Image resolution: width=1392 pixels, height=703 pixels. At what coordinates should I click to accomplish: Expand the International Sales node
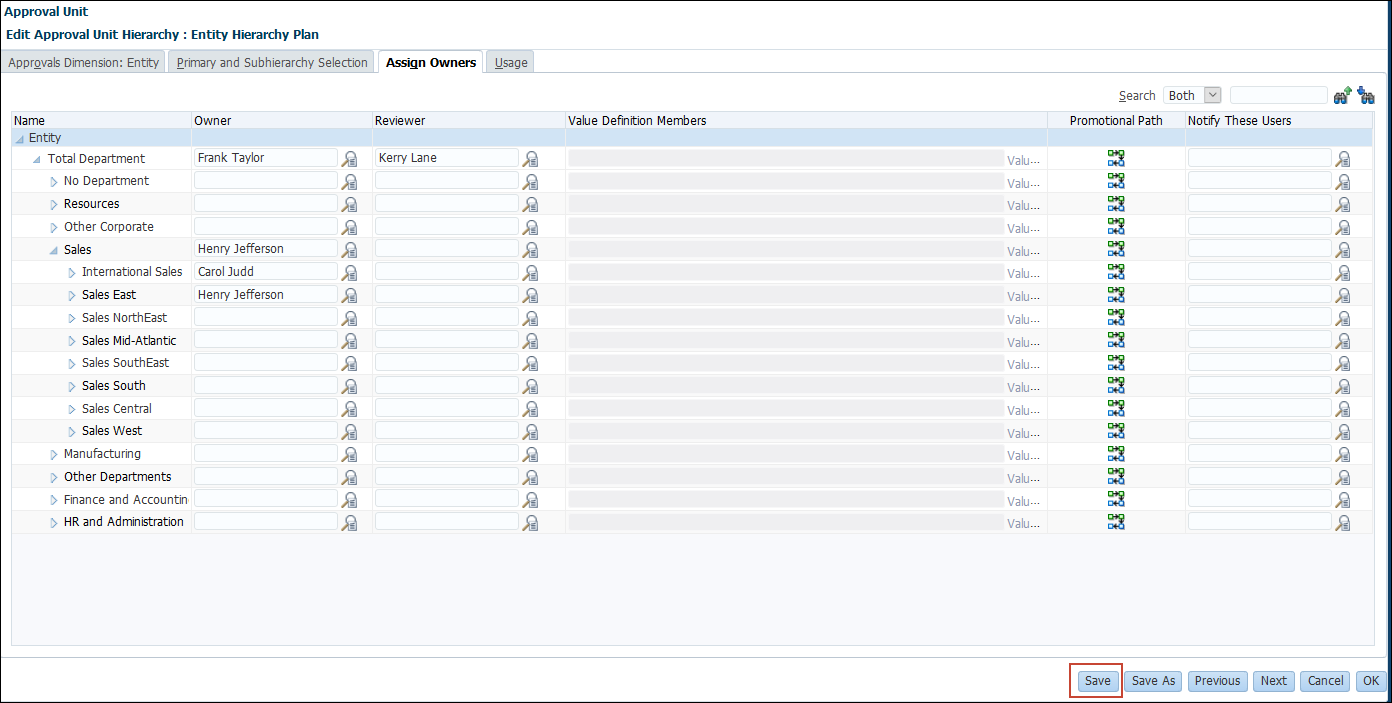72,273
